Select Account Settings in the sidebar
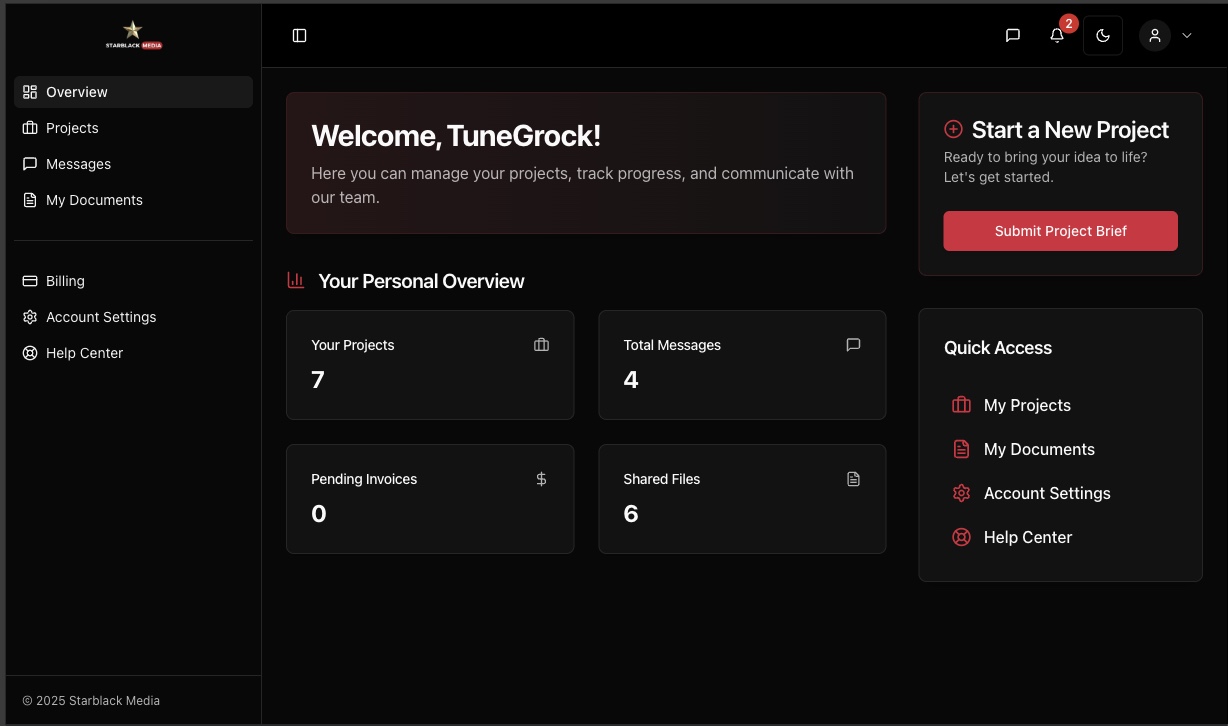Screen dimensions: 1228x726 pyautogui.click(x=101, y=316)
